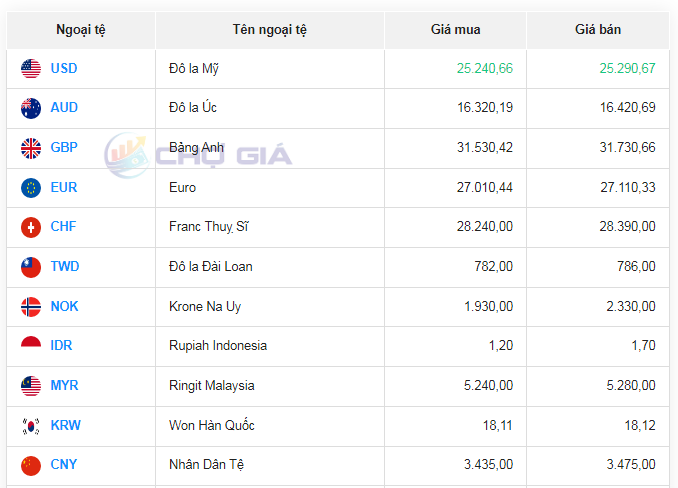The height and width of the screenshot is (488, 678).
Task: Open the USD currency link
Action: (x=64, y=69)
